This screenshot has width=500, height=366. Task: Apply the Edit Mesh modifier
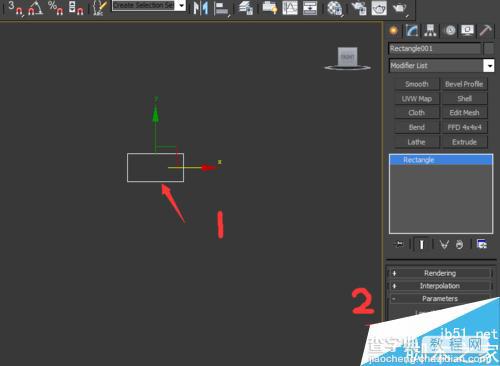[x=464, y=113]
